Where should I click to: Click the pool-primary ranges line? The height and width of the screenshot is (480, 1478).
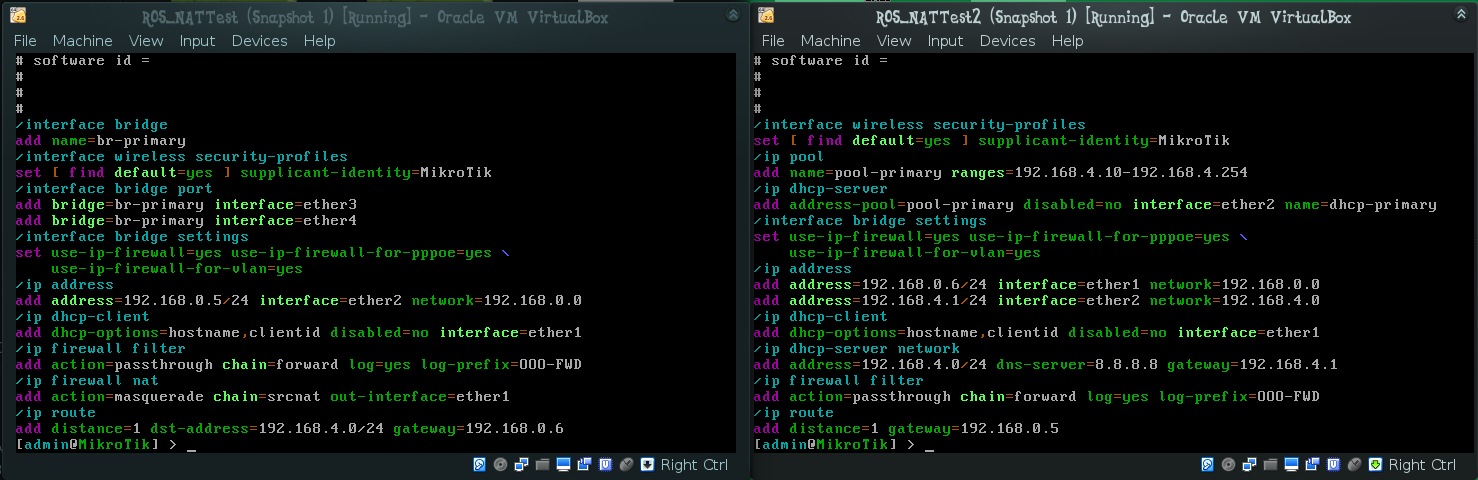coord(1001,173)
